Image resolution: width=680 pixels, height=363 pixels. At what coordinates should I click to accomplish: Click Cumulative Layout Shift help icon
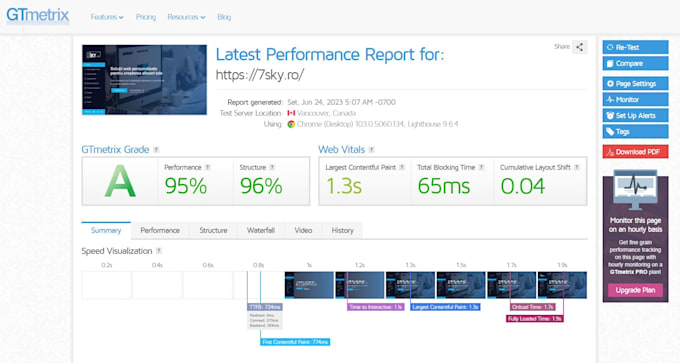(577, 167)
